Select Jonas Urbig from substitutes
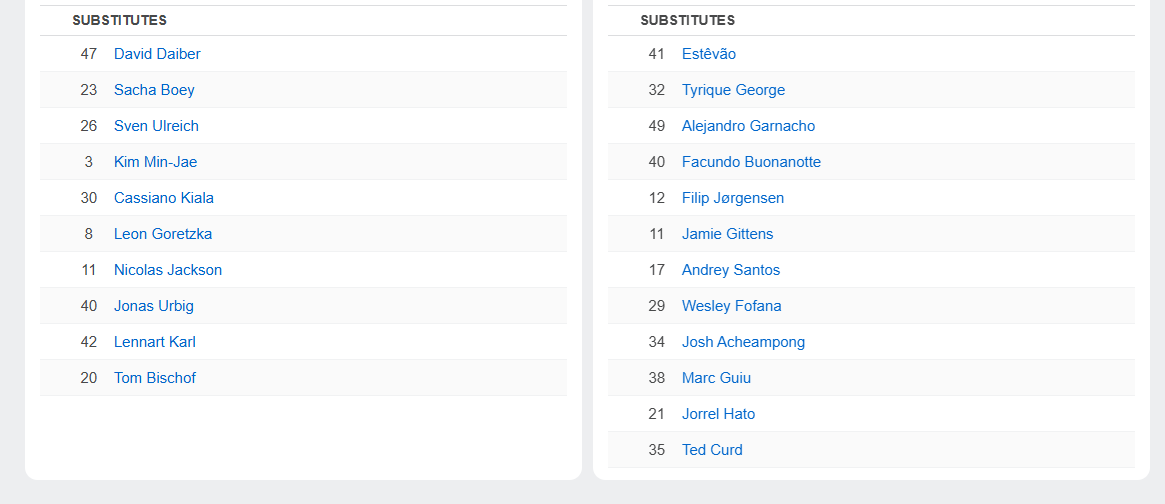The width and height of the screenshot is (1165, 504). pos(154,306)
